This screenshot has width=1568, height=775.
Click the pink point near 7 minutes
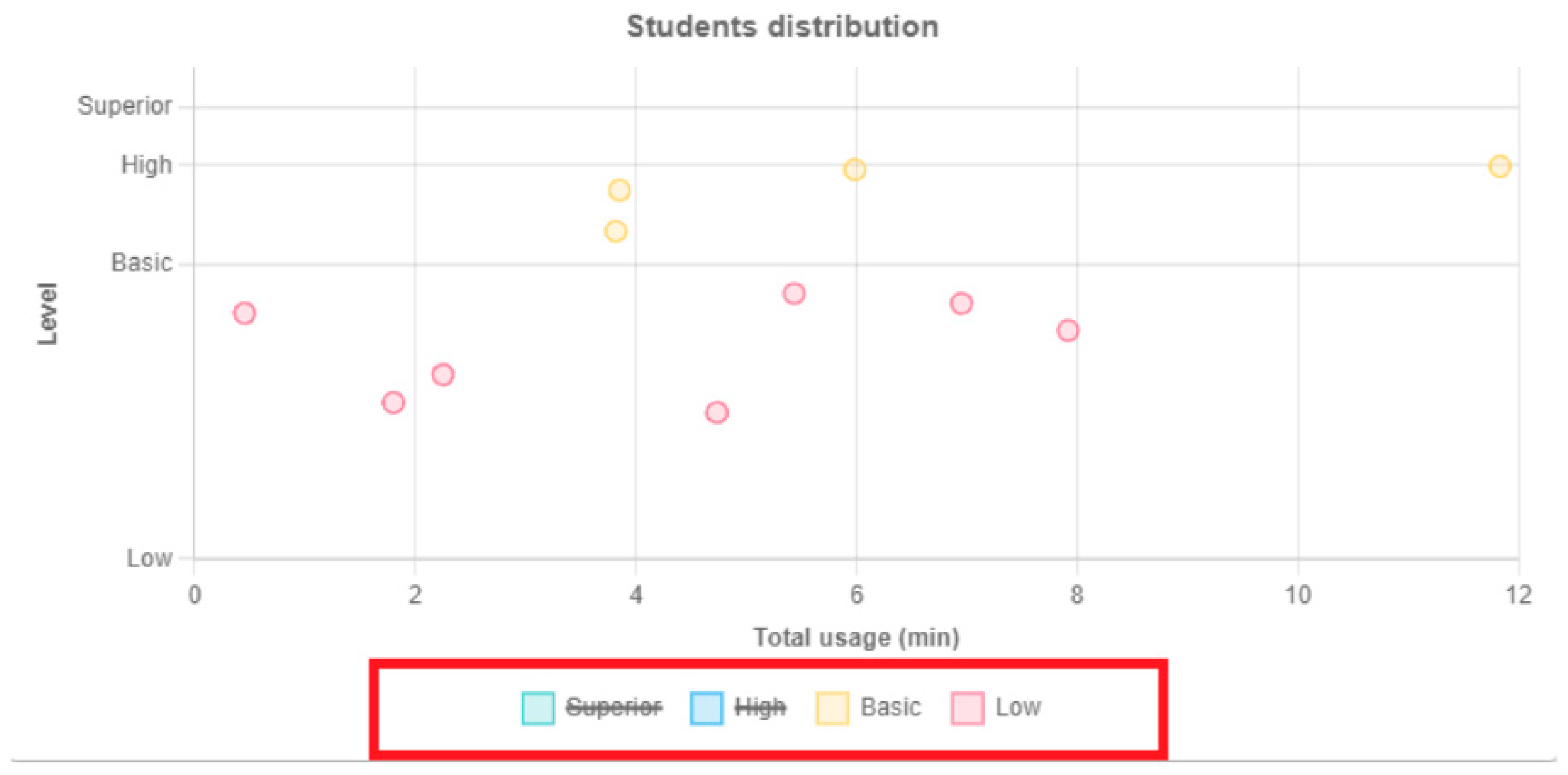pos(961,303)
